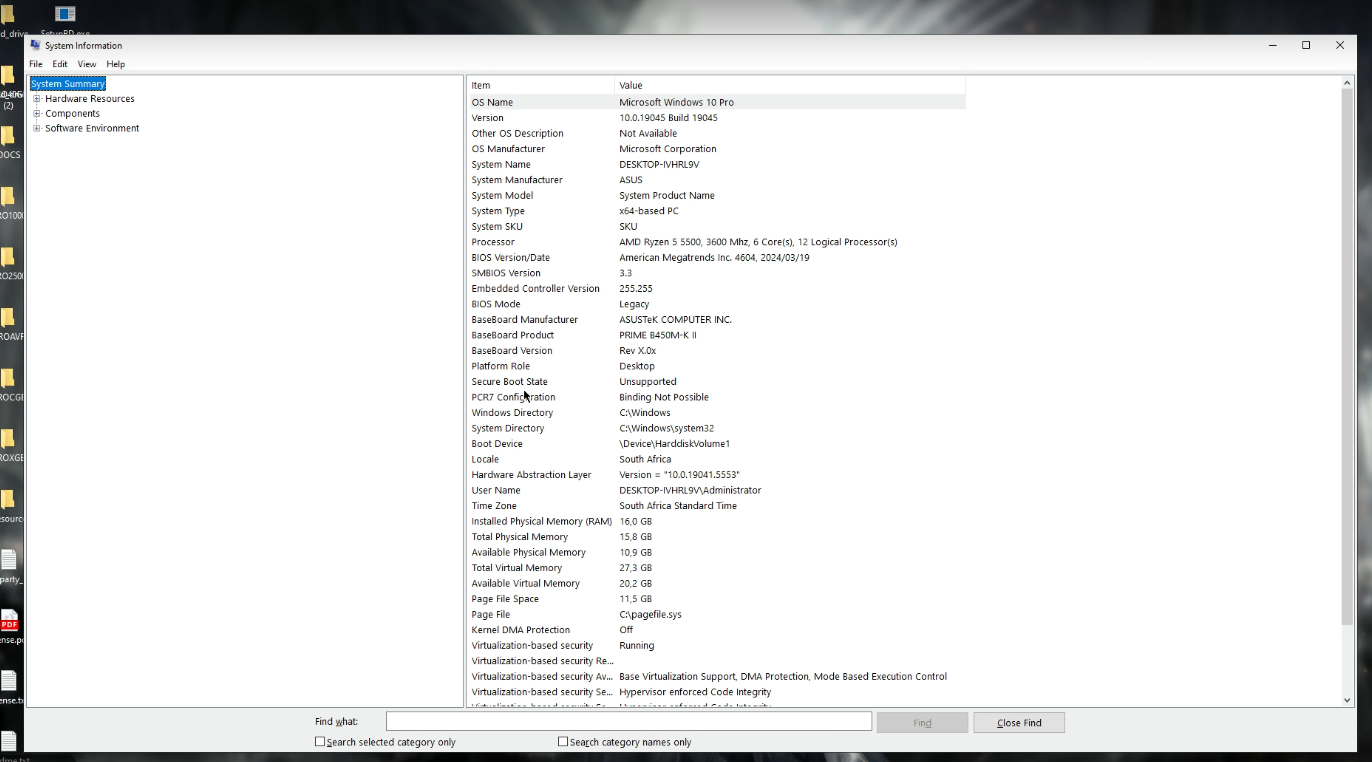
Task: Select the Other OS Description item
Action: tap(517, 133)
